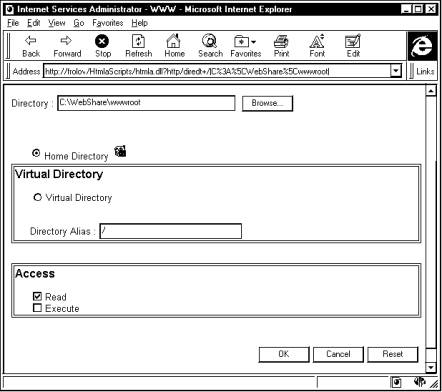The image size is (442, 392).
Task: Open the Help menu
Action: (139, 23)
